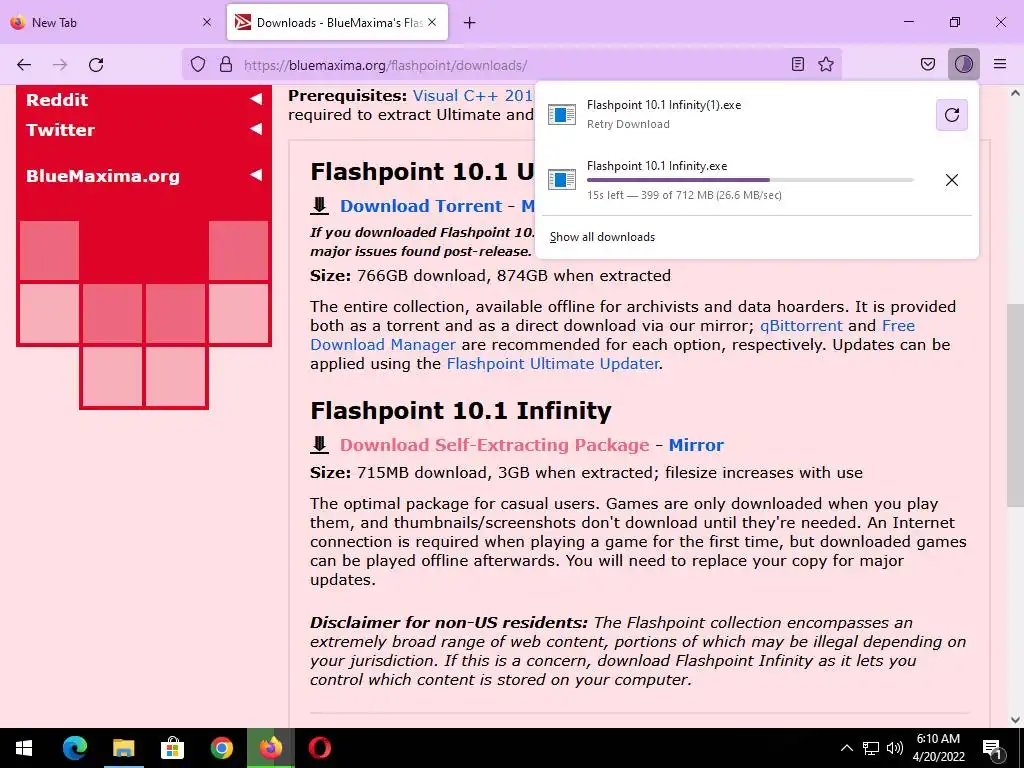
Task: Click the Flashpoint 10.1 Infinity(1).exe file icon
Action: pyautogui.click(x=562, y=114)
